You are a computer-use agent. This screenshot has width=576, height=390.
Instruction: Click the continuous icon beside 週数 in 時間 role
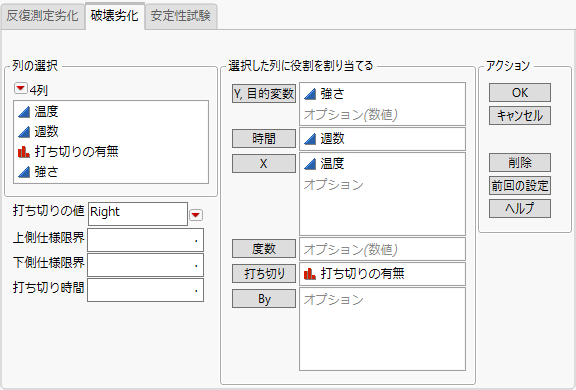point(310,139)
